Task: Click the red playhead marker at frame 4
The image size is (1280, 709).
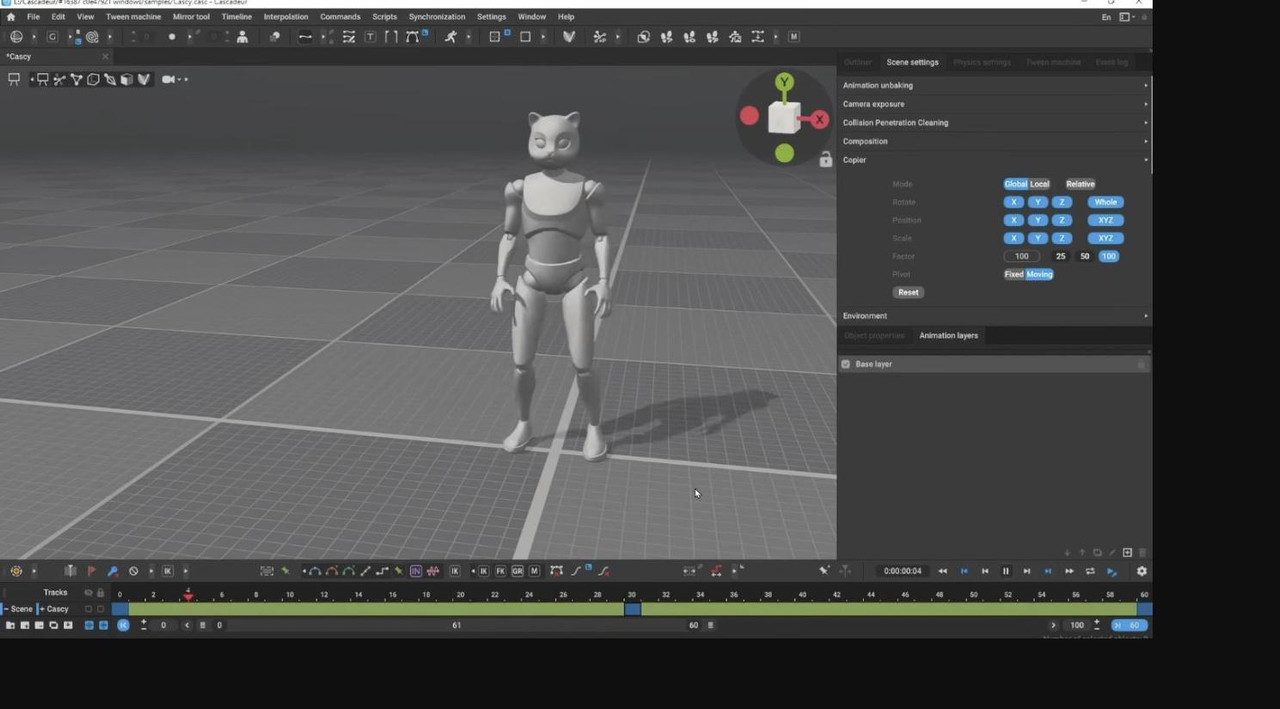Action: tap(188, 596)
